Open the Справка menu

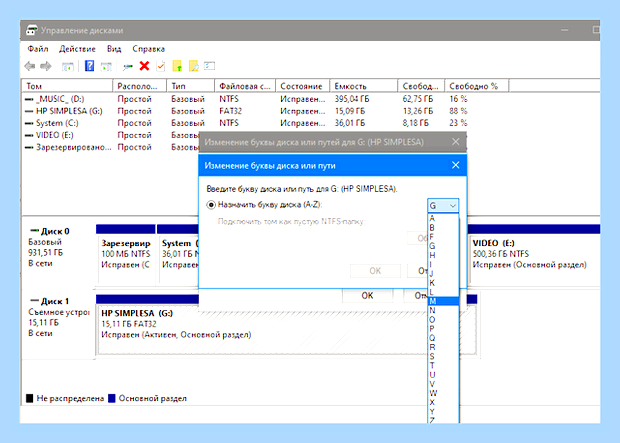click(149, 49)
